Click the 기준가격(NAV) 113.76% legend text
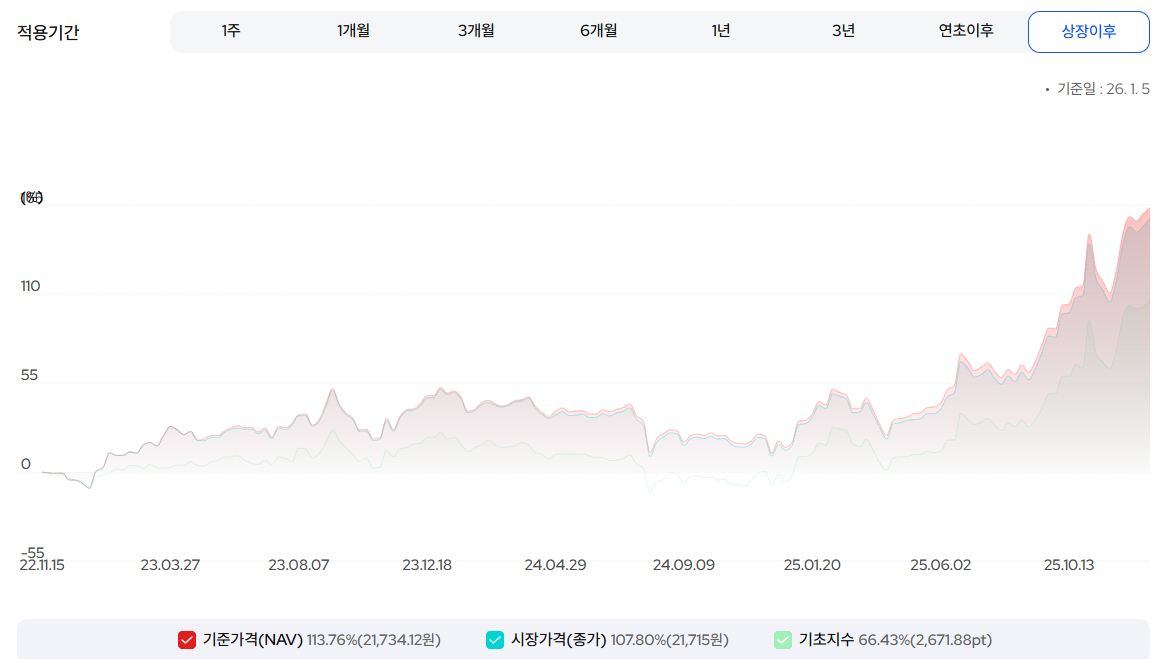 [x=320, y=639]
